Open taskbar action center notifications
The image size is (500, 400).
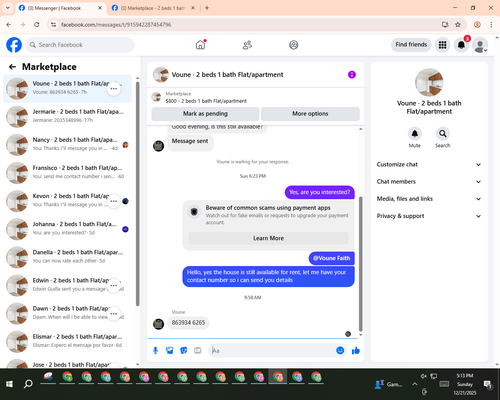[x=488, y=385]
